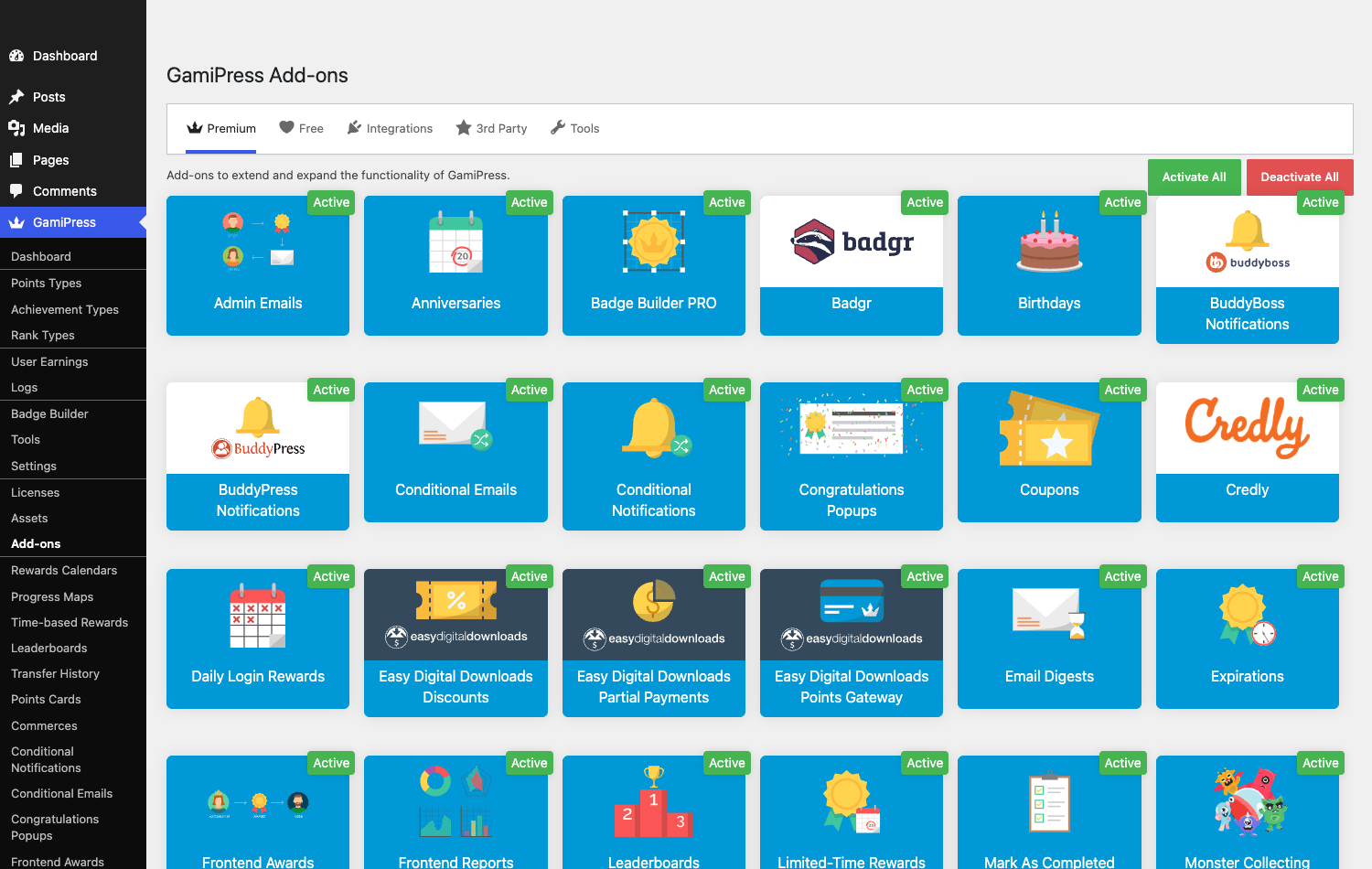This screenshot has width=1372, height=869.
Task: Click the Comments speech bubble icon
Action: pos(16,191)
